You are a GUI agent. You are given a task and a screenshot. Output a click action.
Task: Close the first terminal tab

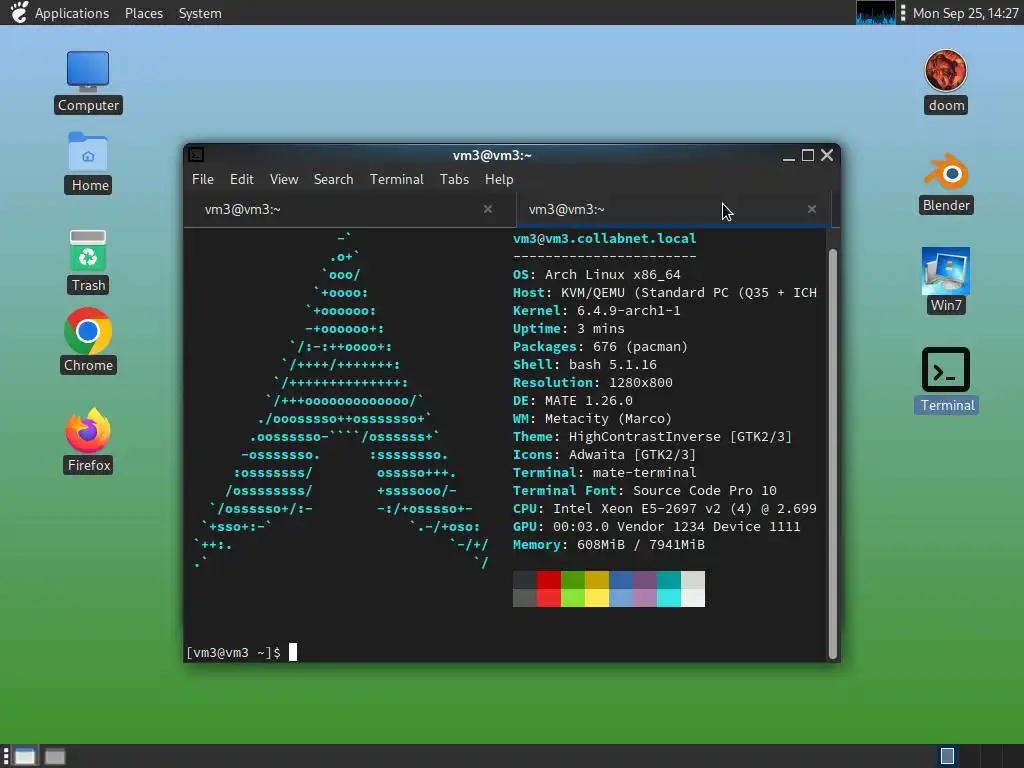coord(488,209)
